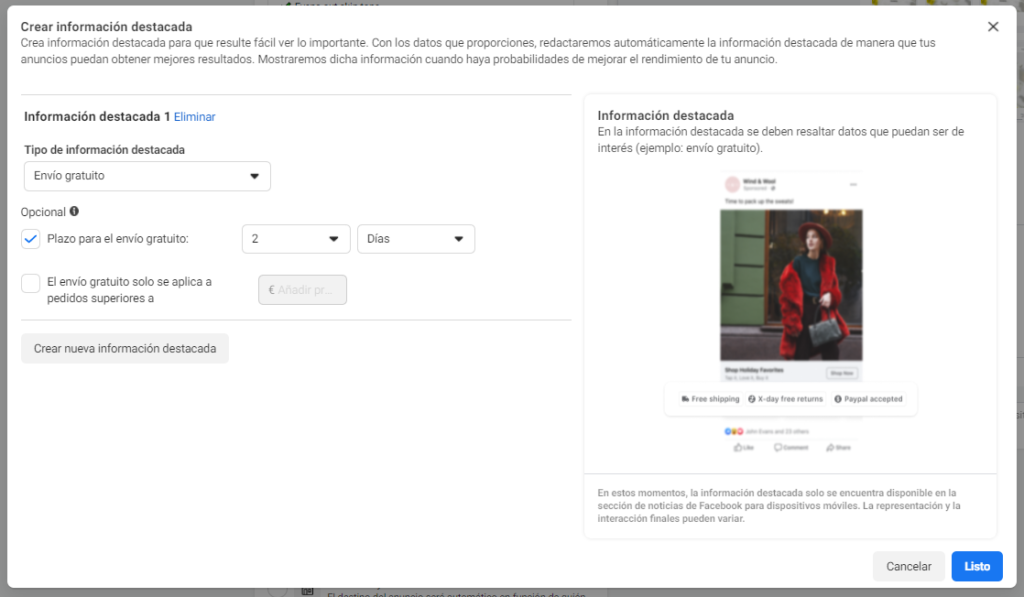Screen dimensions: 1024x597
Task: Click the Paypal accepted icon in preview
Action: click(x=837, y=399)
